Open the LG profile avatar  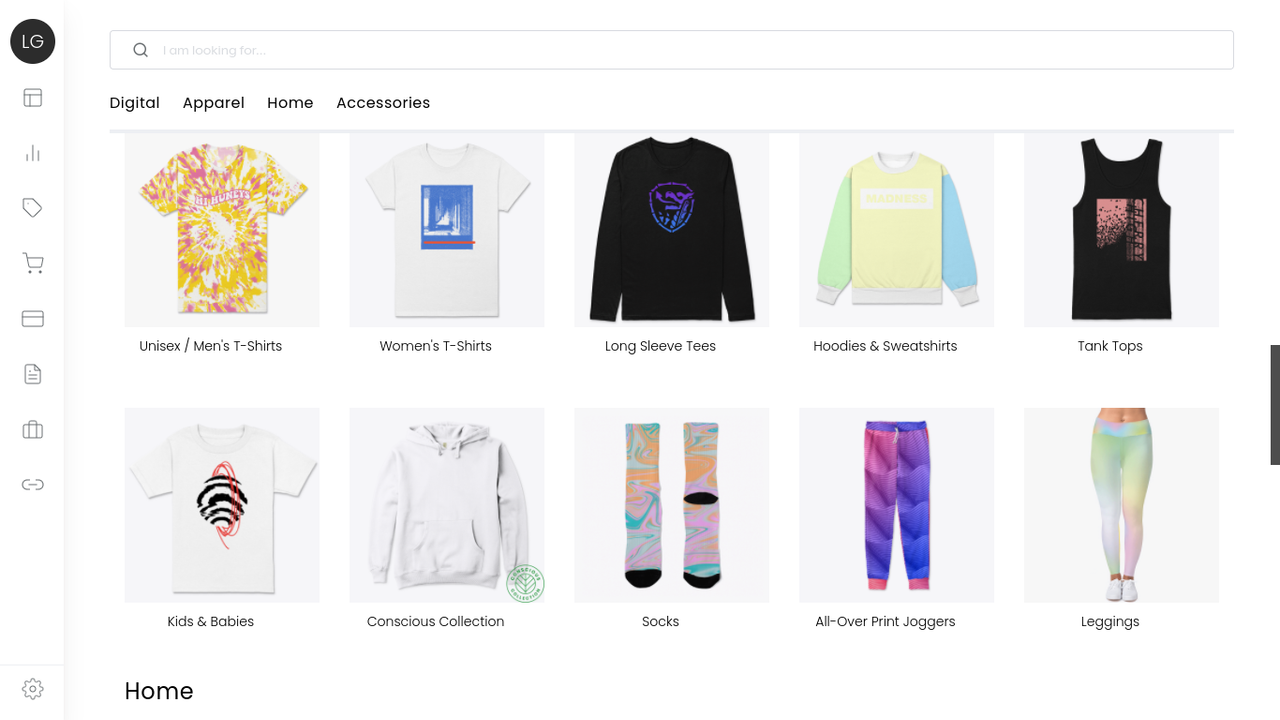click(32, 41)
